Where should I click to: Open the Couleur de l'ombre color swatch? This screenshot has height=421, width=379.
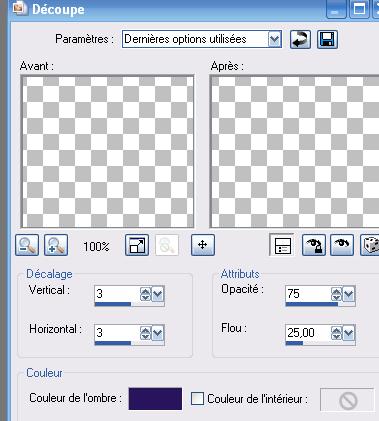tap(155, 399)
